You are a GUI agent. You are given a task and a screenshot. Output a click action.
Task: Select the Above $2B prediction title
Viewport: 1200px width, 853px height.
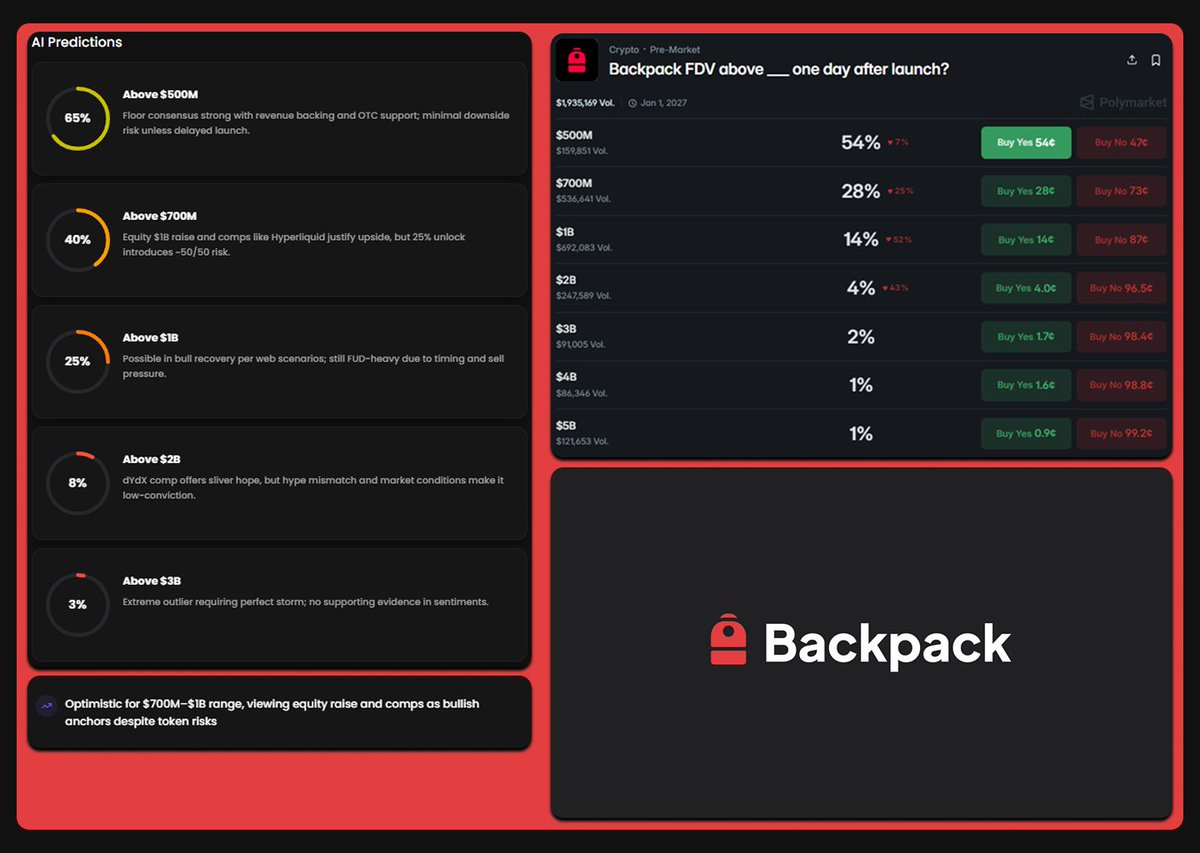[x=152, y=459]
